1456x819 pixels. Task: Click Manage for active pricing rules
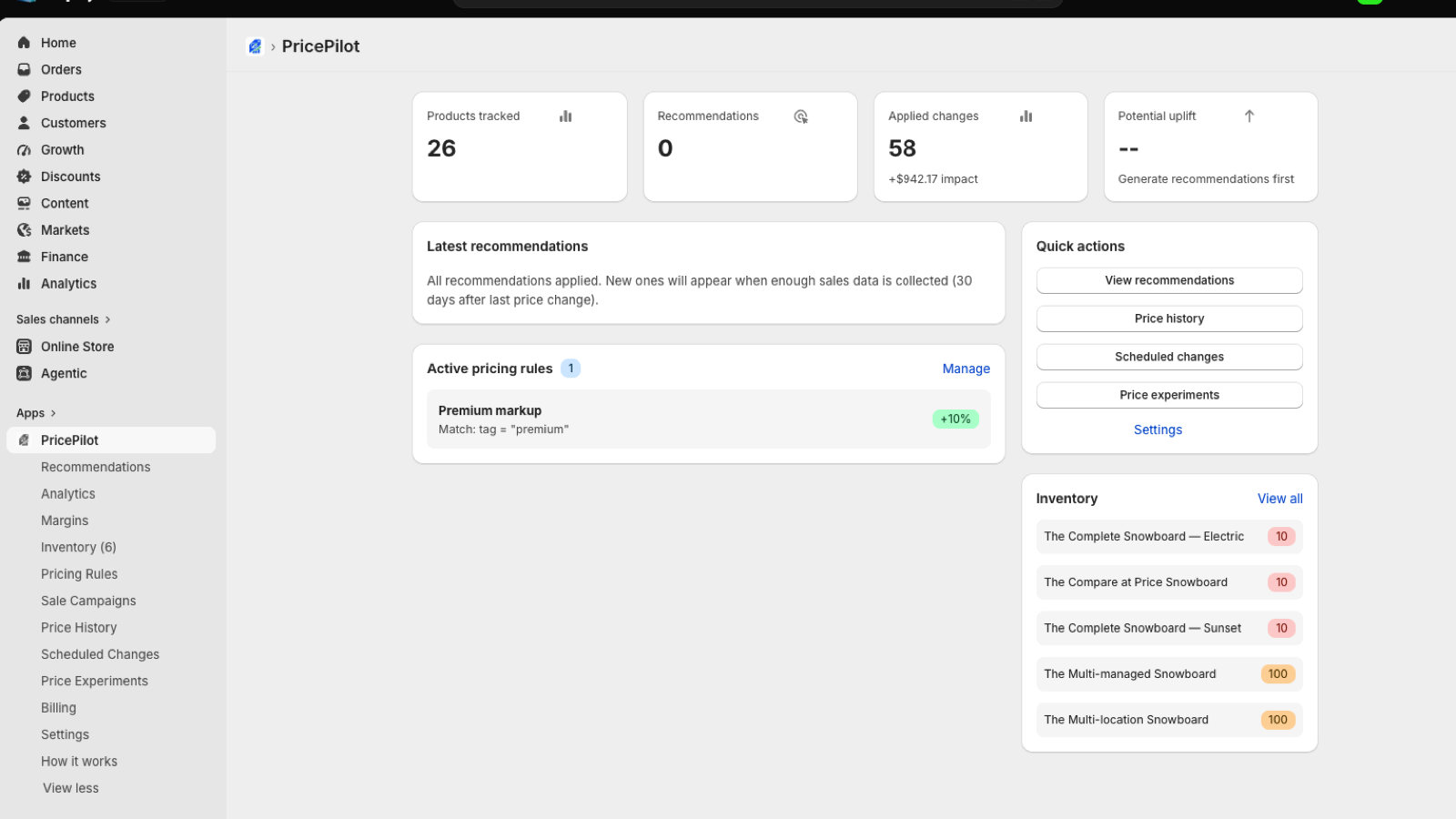(966, 369)
